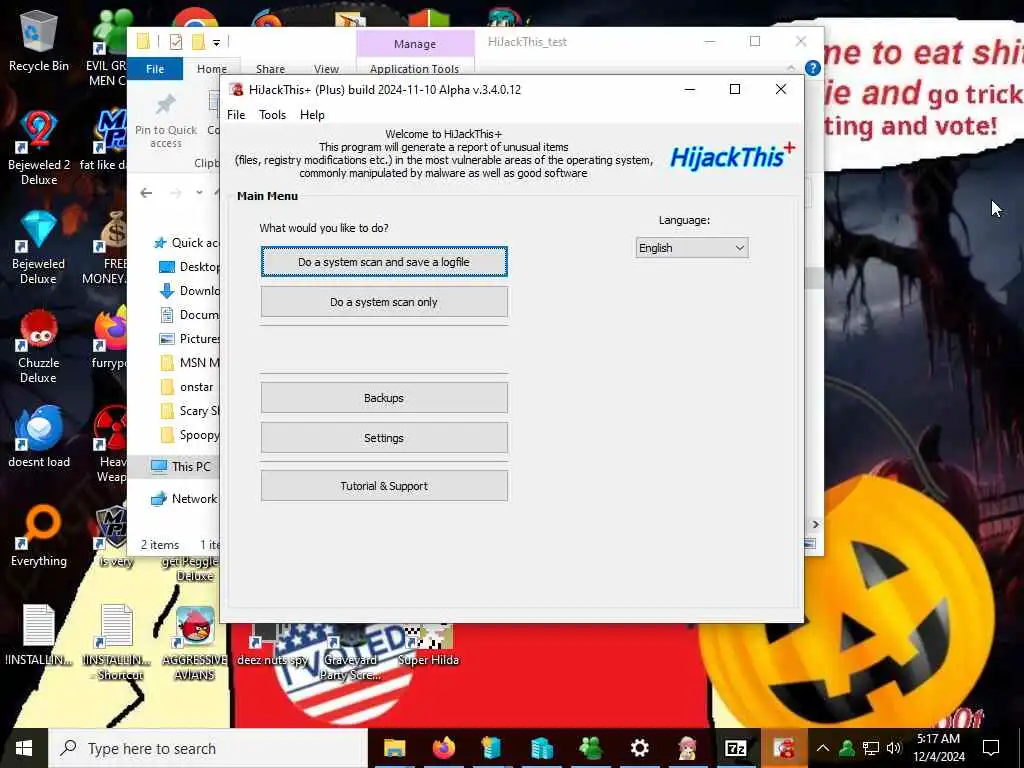Open the furryp... Firefox desktop shortcut
Image resolution: width=1024 pixels, height=768 pixels.
pos(110,340)
